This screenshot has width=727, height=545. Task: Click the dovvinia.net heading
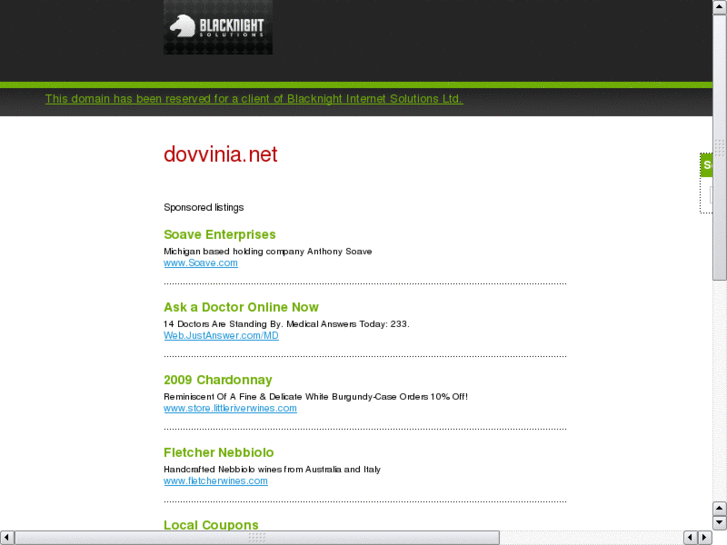220,154
